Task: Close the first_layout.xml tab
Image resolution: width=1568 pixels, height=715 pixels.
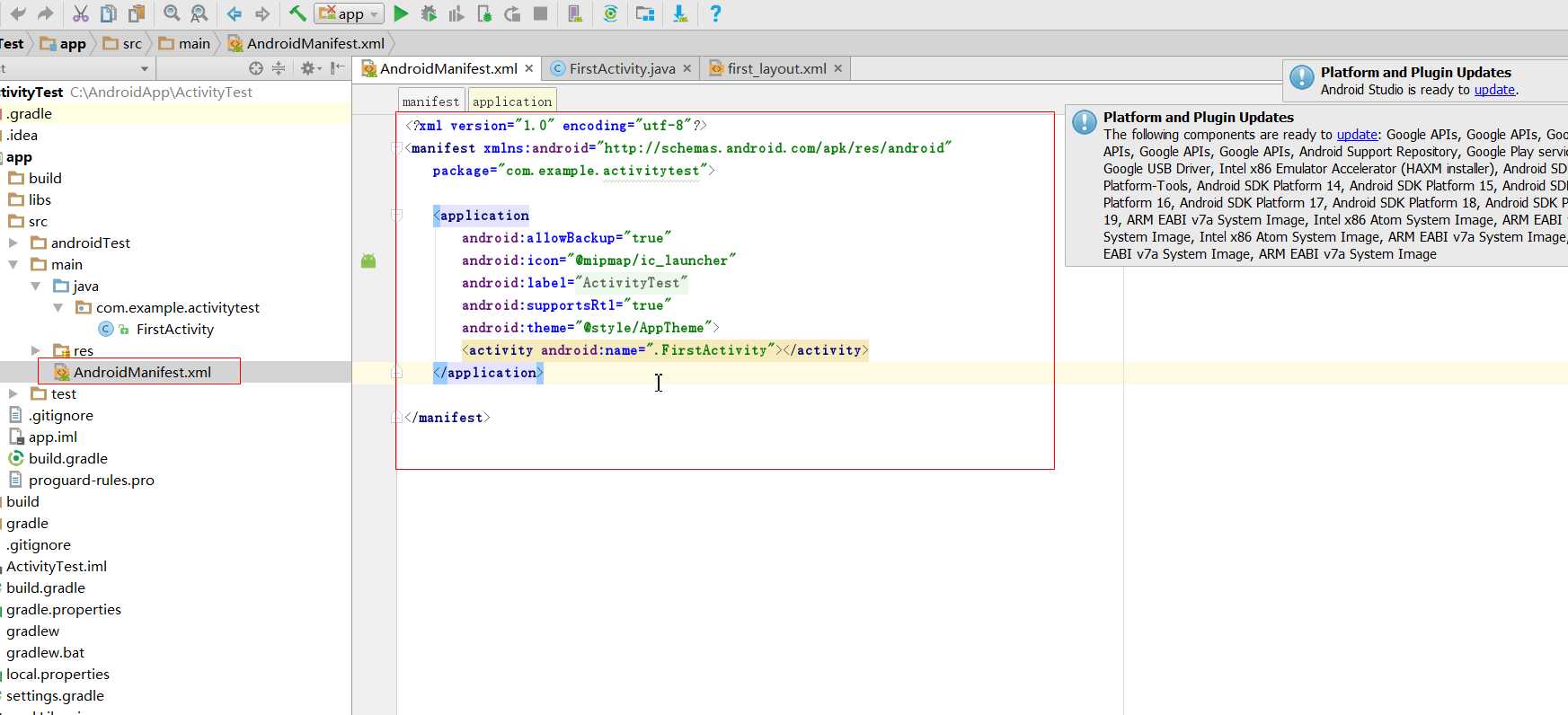Action: click(838, 68)
